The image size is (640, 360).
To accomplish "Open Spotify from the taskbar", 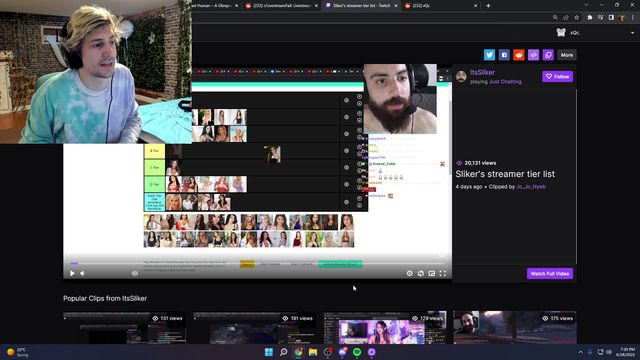I will point(357,352).
